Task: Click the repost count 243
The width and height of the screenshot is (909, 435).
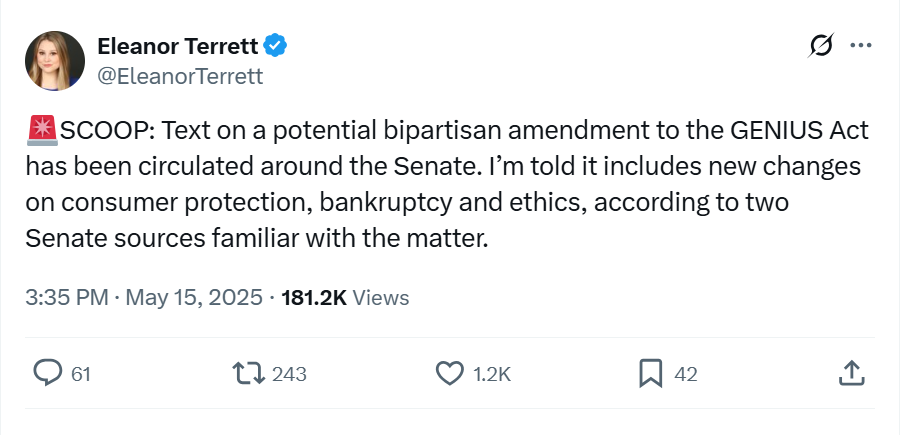Action: click(289, 374)
